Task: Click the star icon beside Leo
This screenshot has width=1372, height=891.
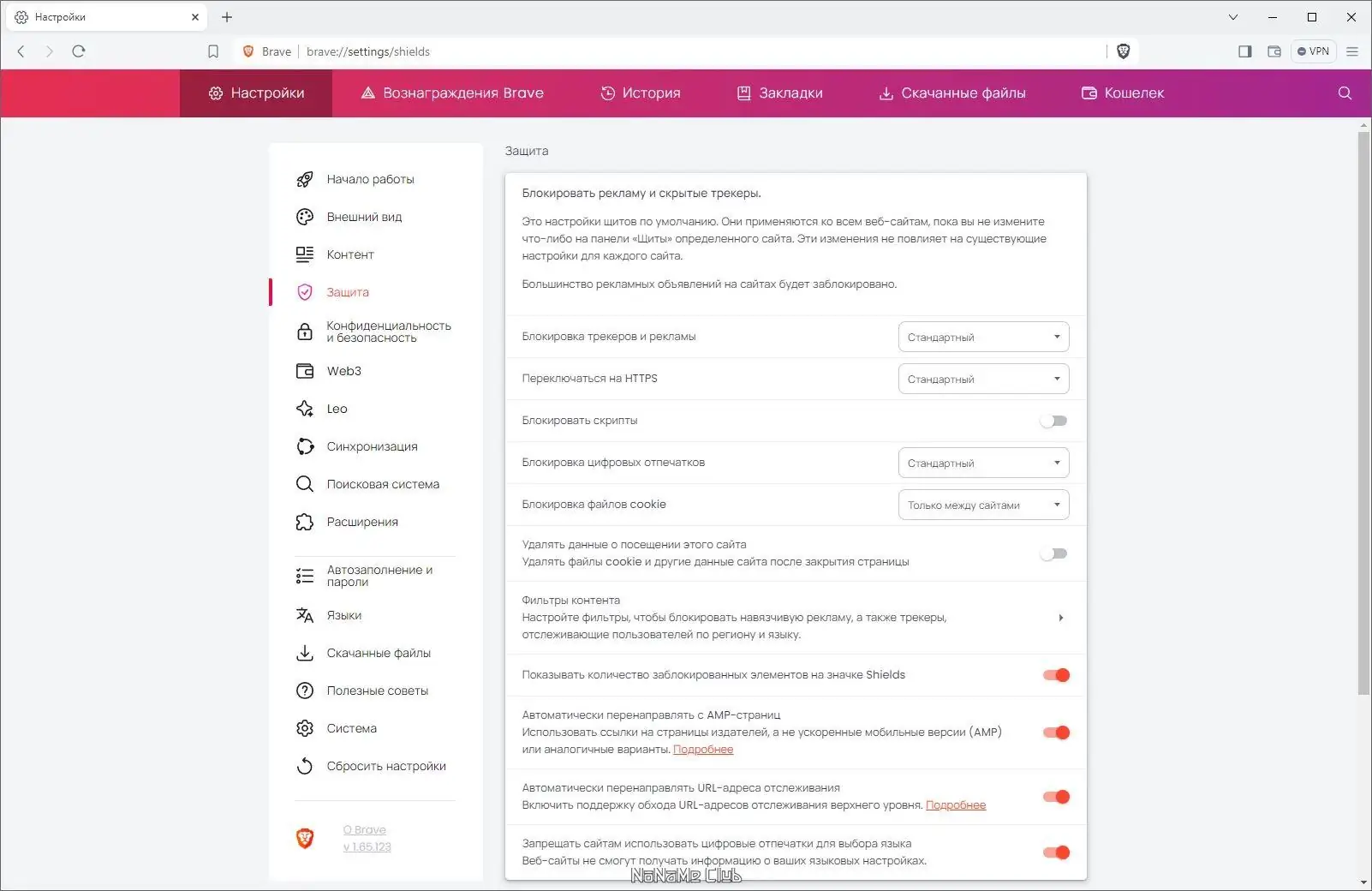Action: (x=305, y=409)
